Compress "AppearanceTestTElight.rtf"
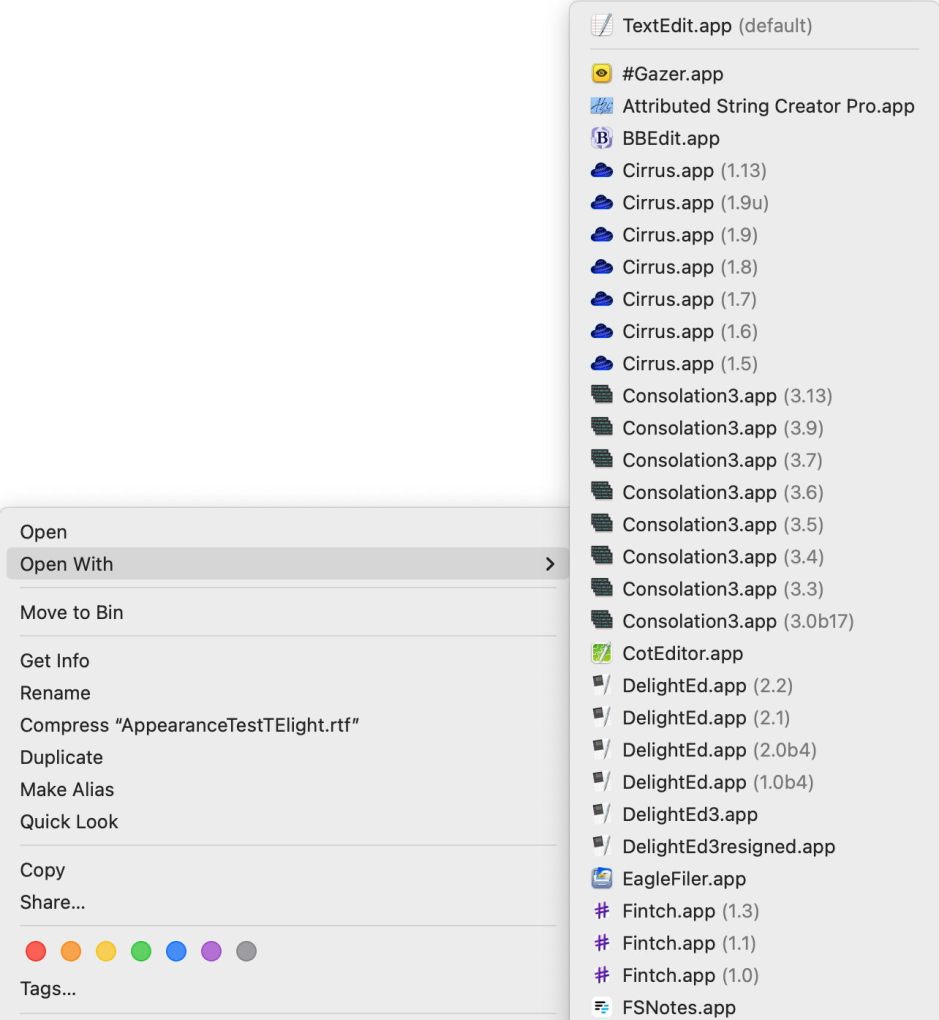Image resolution: width=939 pixels, height=1020 pixels. (x=189, y=725)
